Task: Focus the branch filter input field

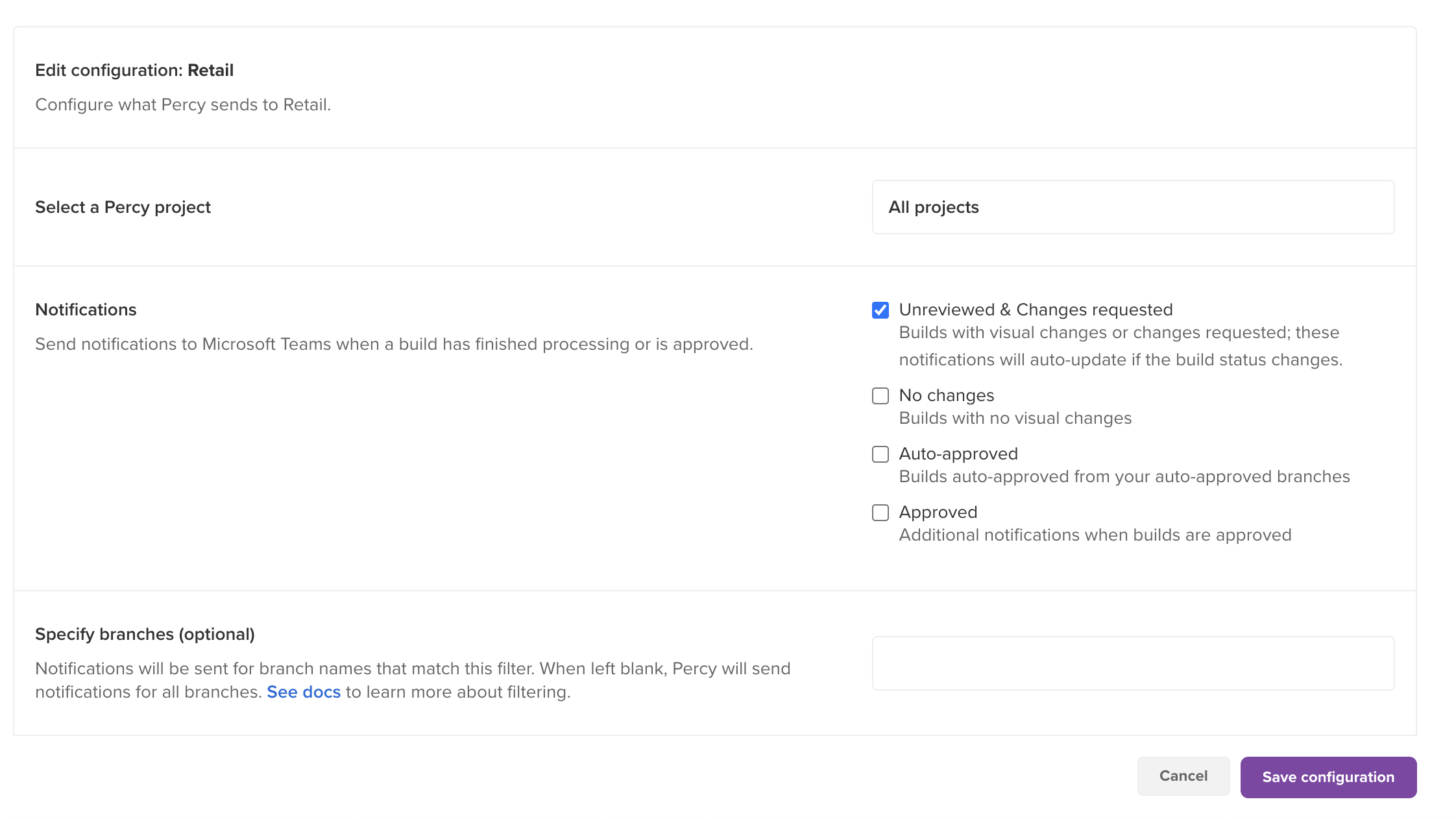Action: tap(1132, 663)
